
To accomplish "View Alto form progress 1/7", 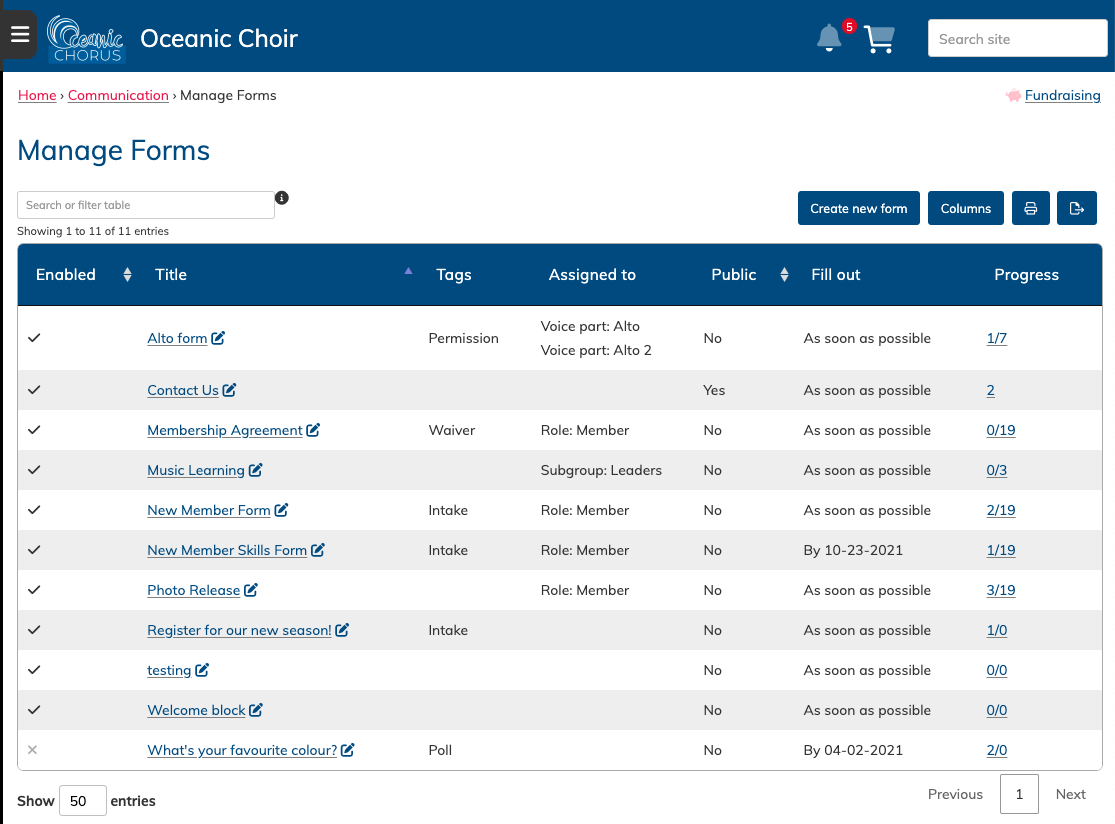I will point(996,338).
